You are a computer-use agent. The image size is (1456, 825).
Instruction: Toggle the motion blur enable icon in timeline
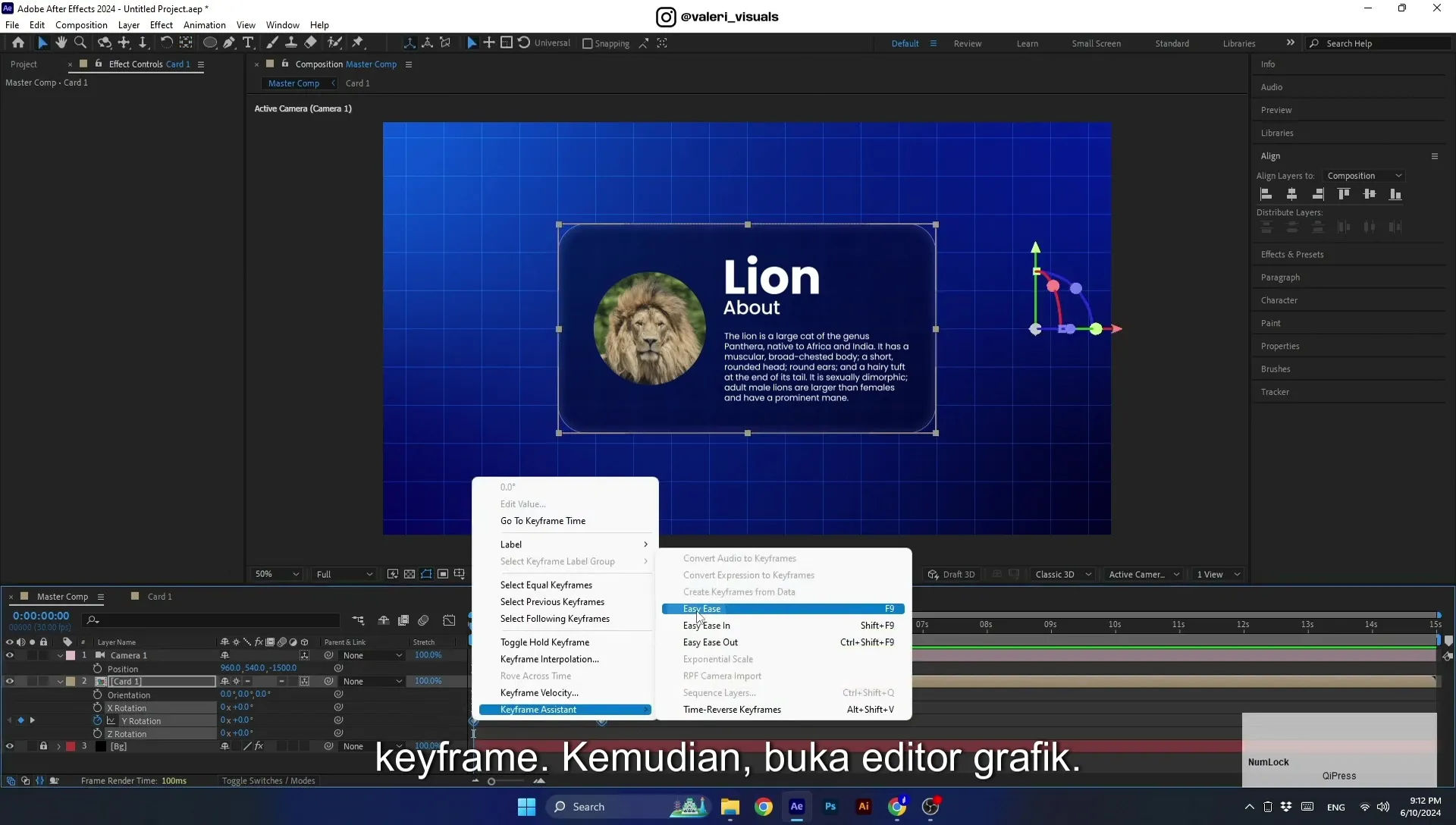[424, 620]
